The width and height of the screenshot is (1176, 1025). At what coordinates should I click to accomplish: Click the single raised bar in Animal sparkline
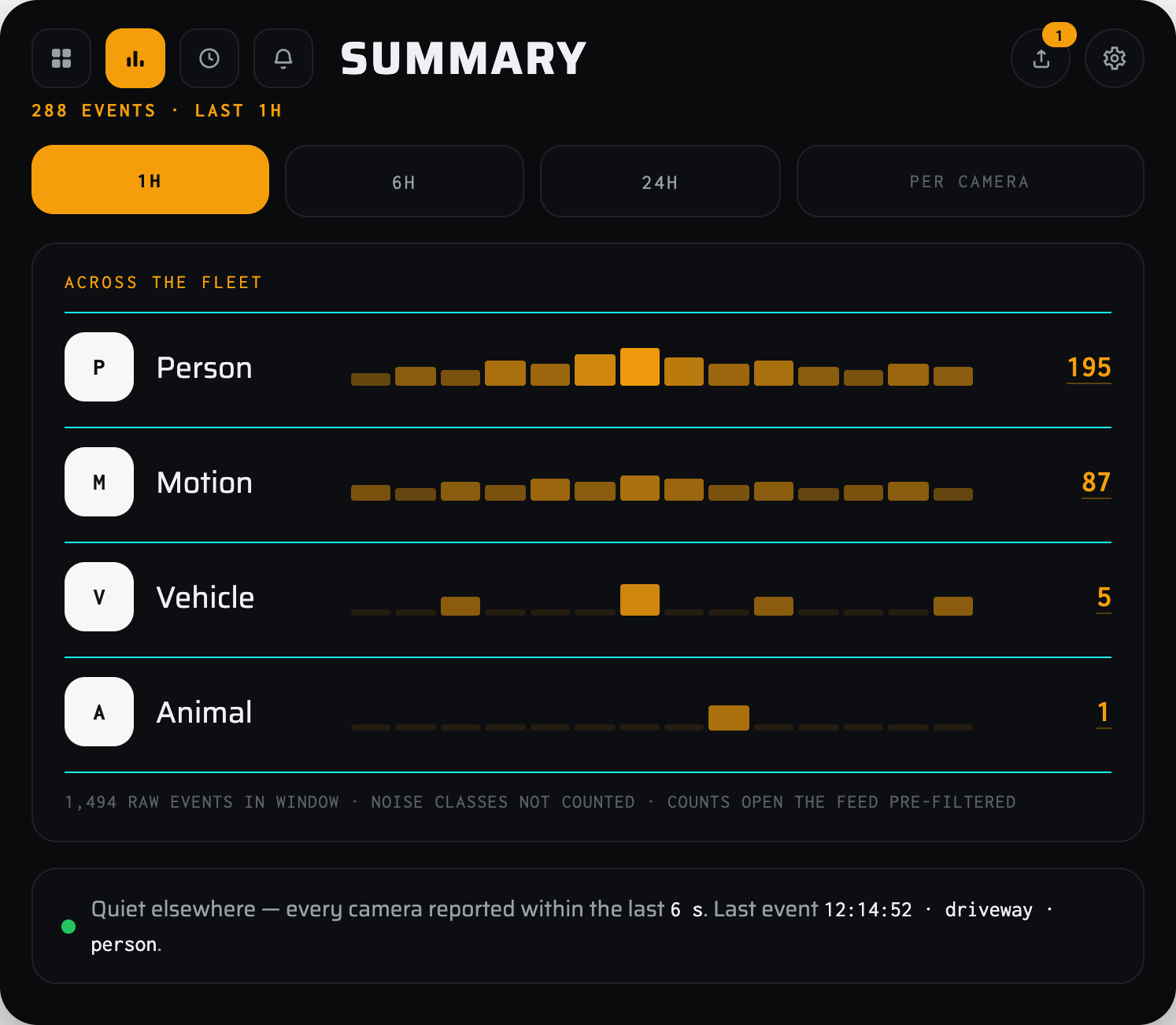tap(729, 718)
